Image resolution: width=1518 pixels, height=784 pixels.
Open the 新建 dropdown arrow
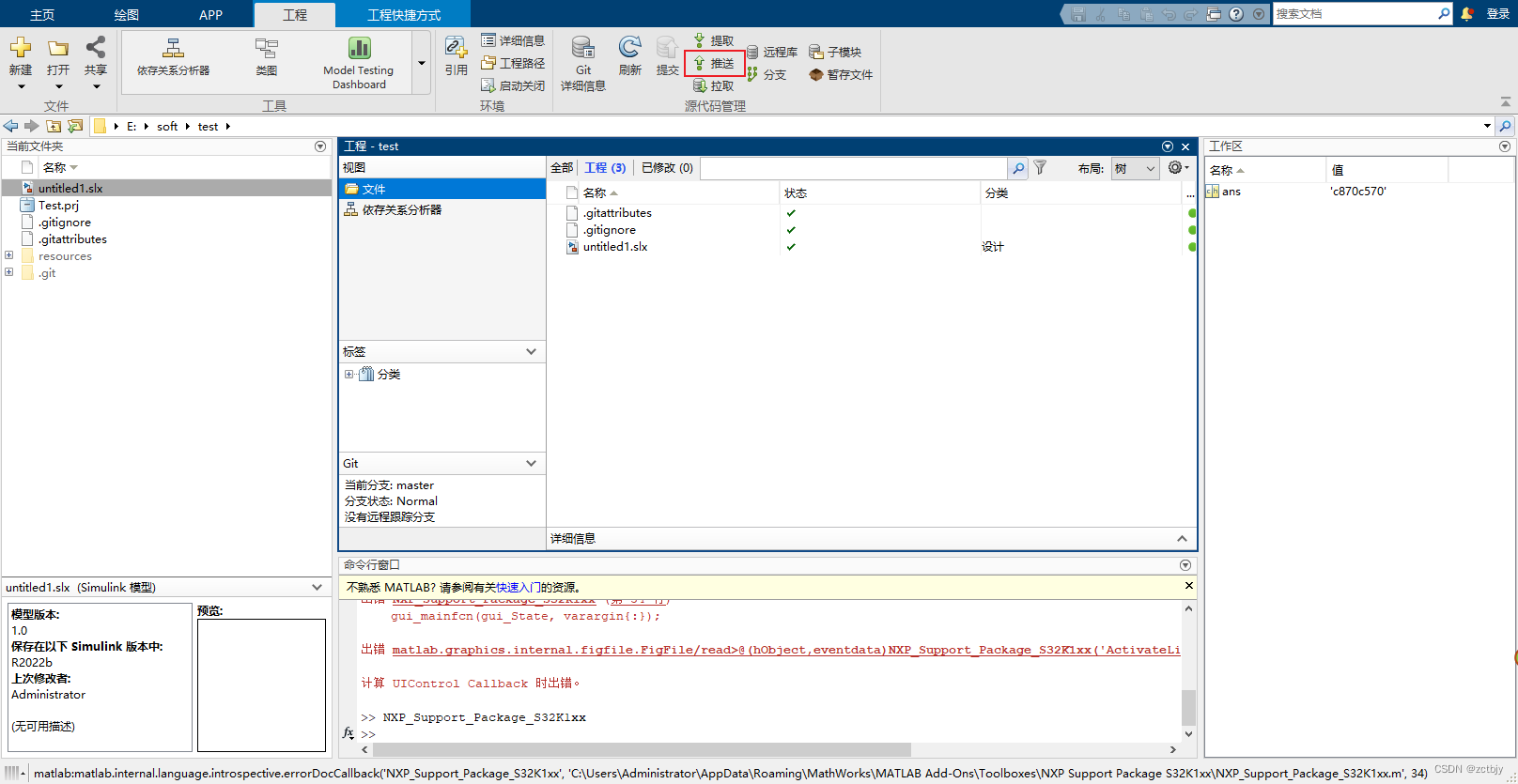click(x=21, y=86)
